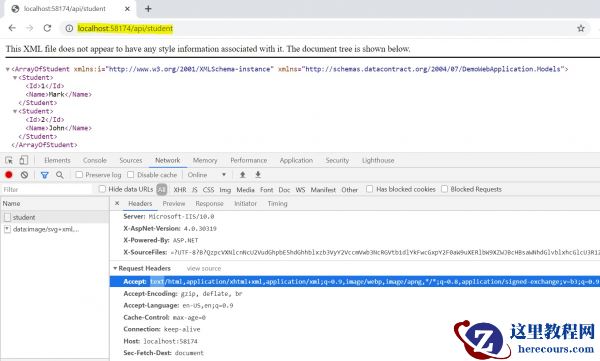
Task: Switch to the Preview tab of request
Action: coord(174,204)
